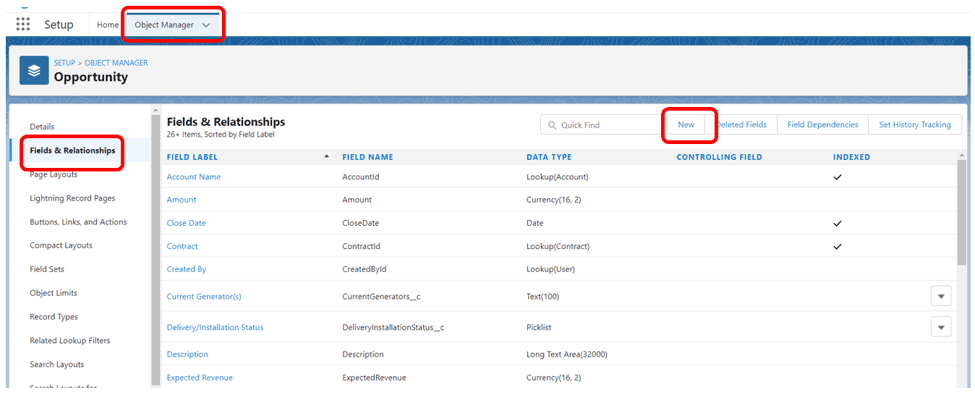Open Search Layouts in the sidebar
Screen dimensions: 975x398
(57, 364)
